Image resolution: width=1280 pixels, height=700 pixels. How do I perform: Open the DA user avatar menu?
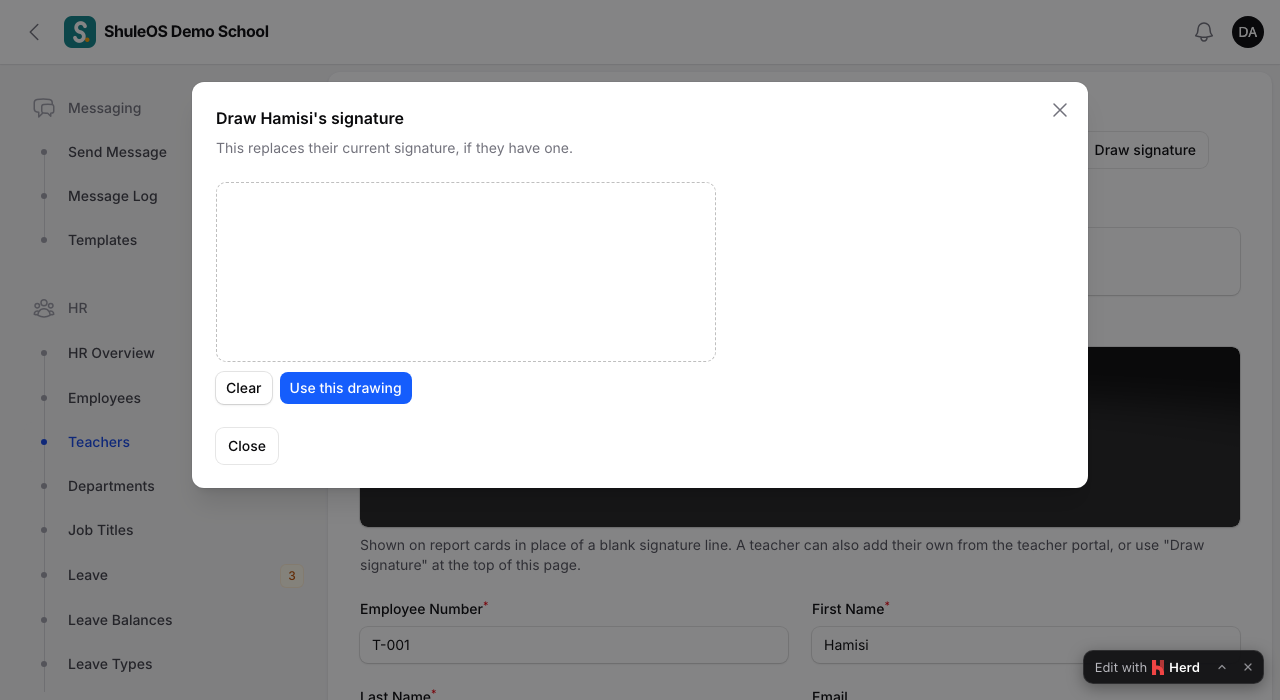pos(1248,32)
